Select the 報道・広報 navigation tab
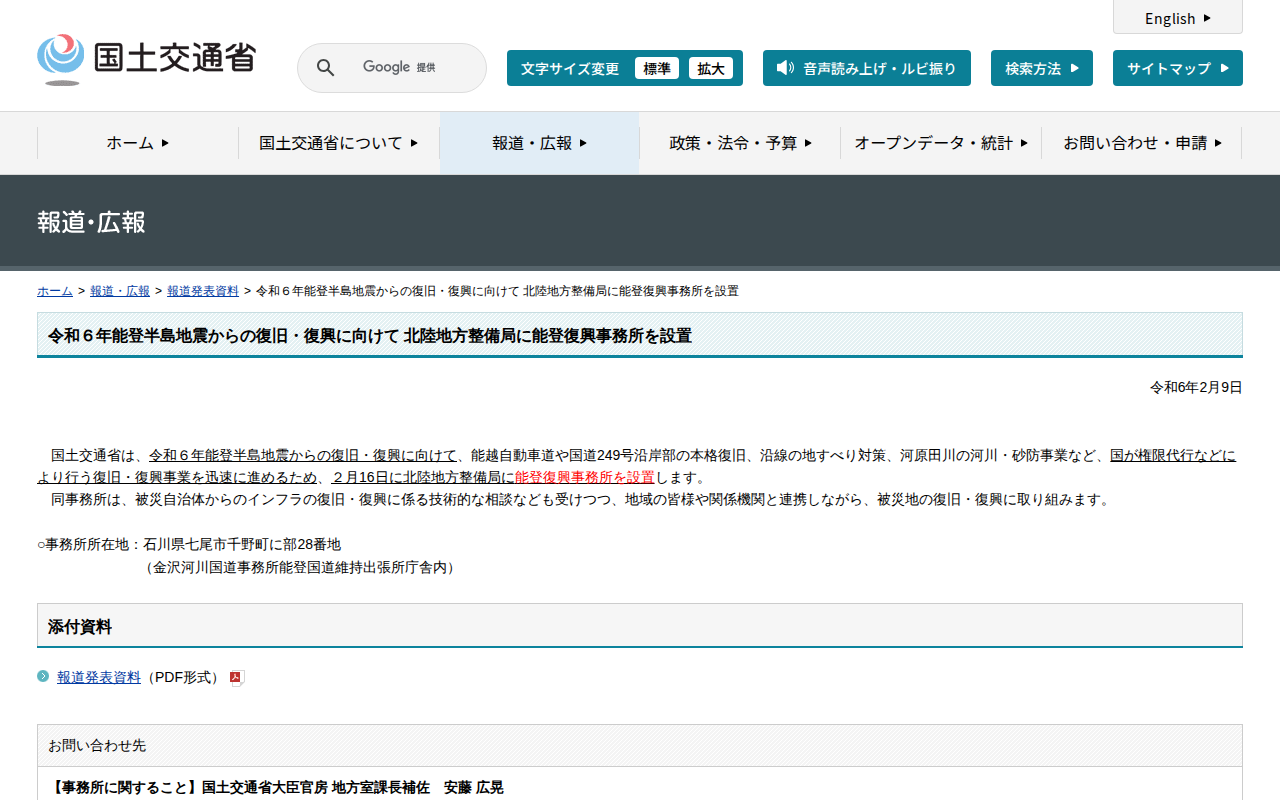Image resolution: width=1280 pixels, height=800 pixels. (539, 143)
